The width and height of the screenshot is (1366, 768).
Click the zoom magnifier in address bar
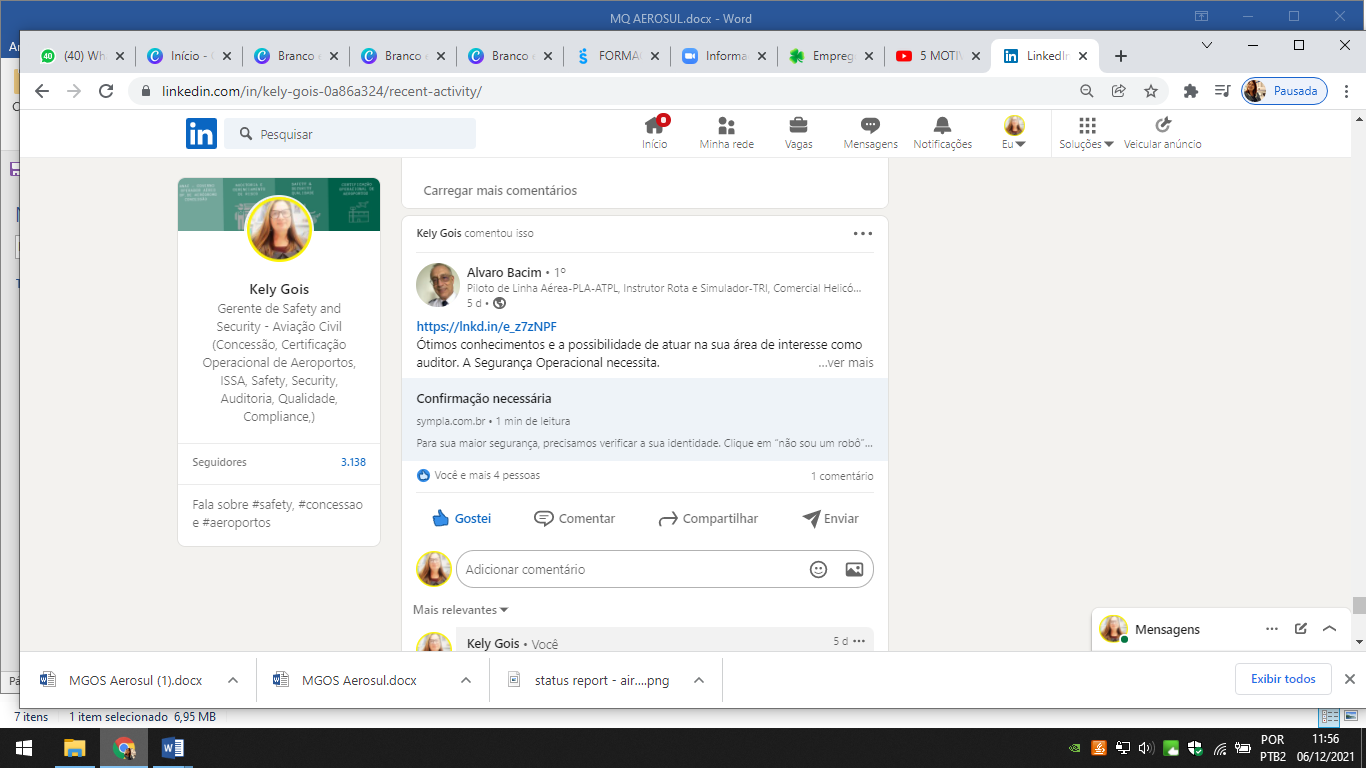click(x=1087, y=91)
